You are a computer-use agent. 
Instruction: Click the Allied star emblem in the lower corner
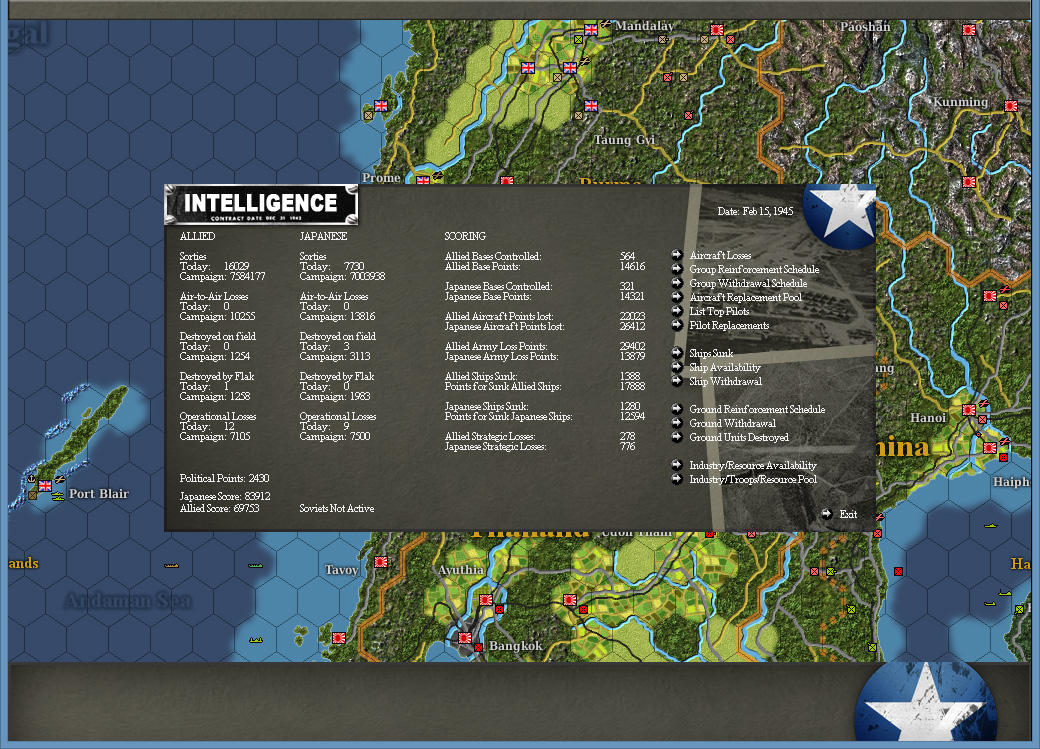click(925, 703)
